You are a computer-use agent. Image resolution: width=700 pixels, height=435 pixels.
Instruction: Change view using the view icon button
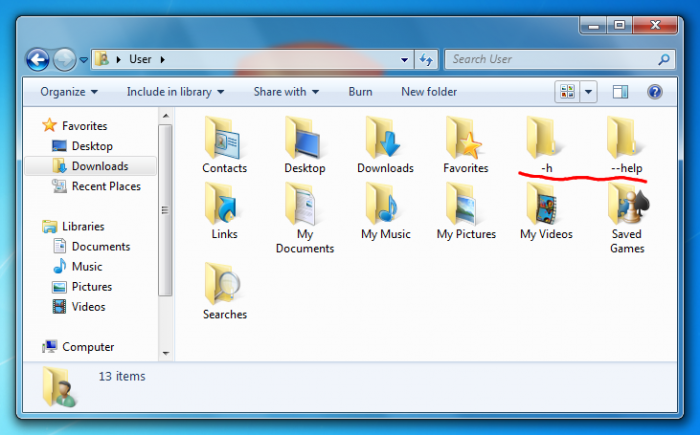[x=567, y=92]
